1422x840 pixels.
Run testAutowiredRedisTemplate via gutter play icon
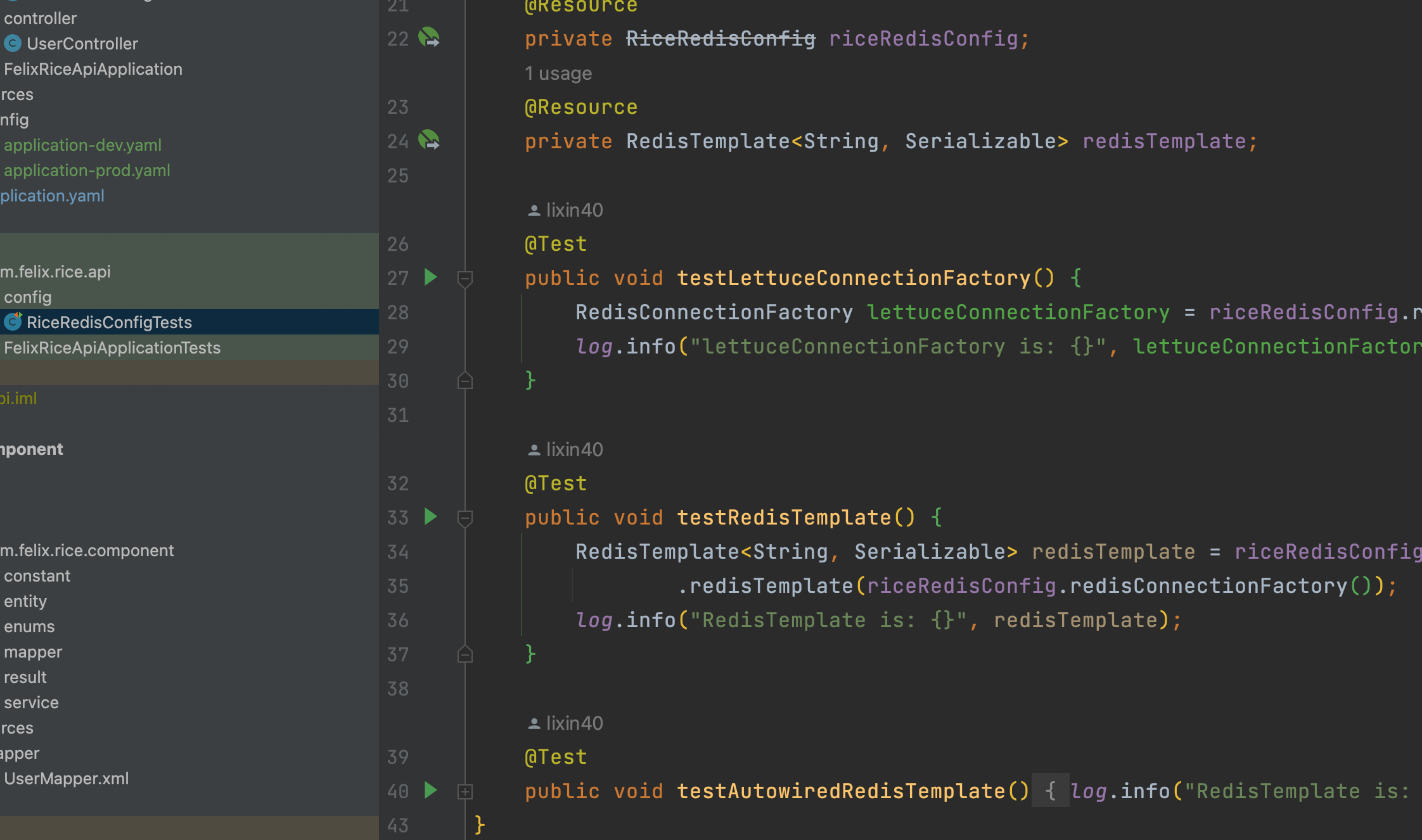point(430,790)
